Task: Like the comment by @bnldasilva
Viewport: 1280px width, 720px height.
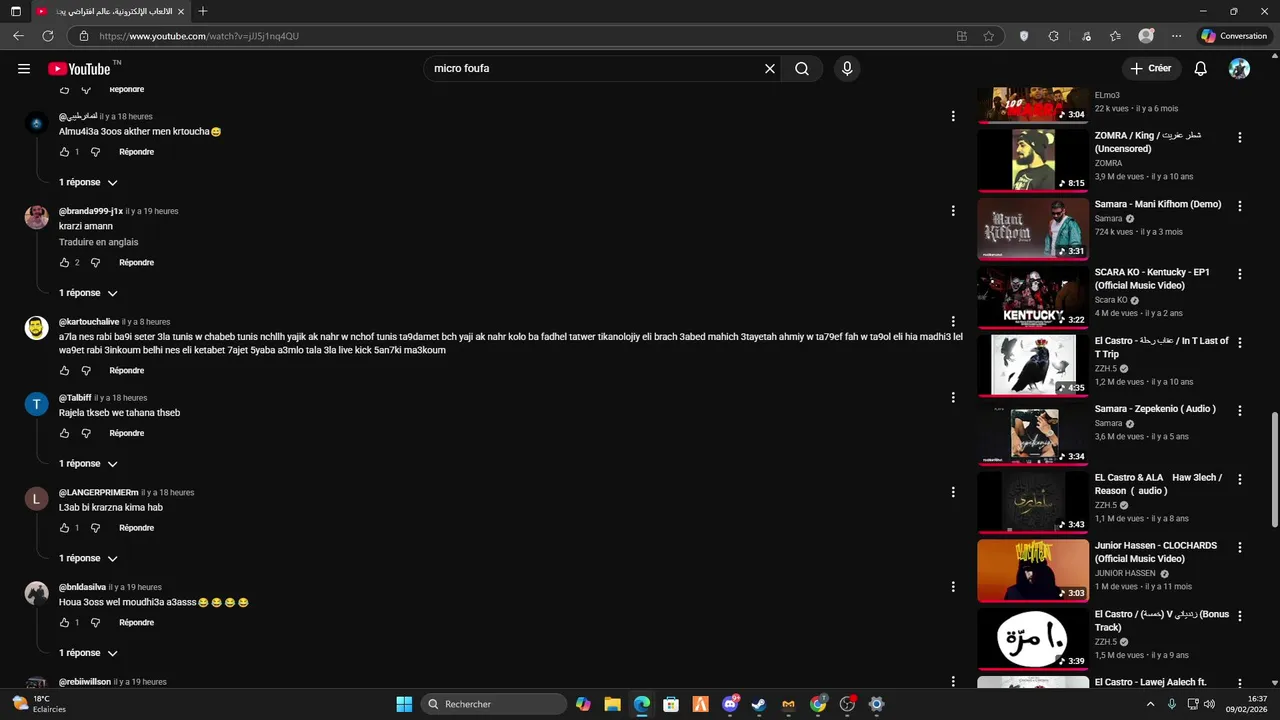Action: (64, 623)
